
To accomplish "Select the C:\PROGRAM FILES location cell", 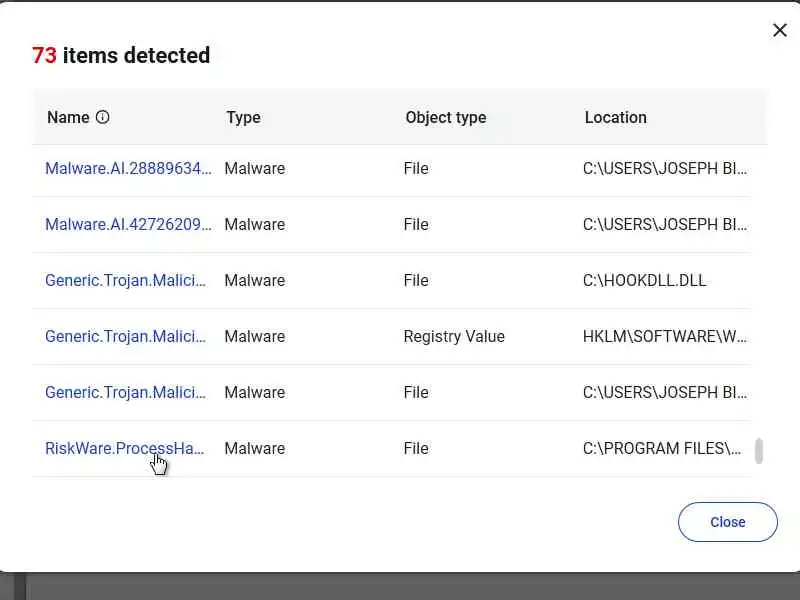I will coord(662,448).
